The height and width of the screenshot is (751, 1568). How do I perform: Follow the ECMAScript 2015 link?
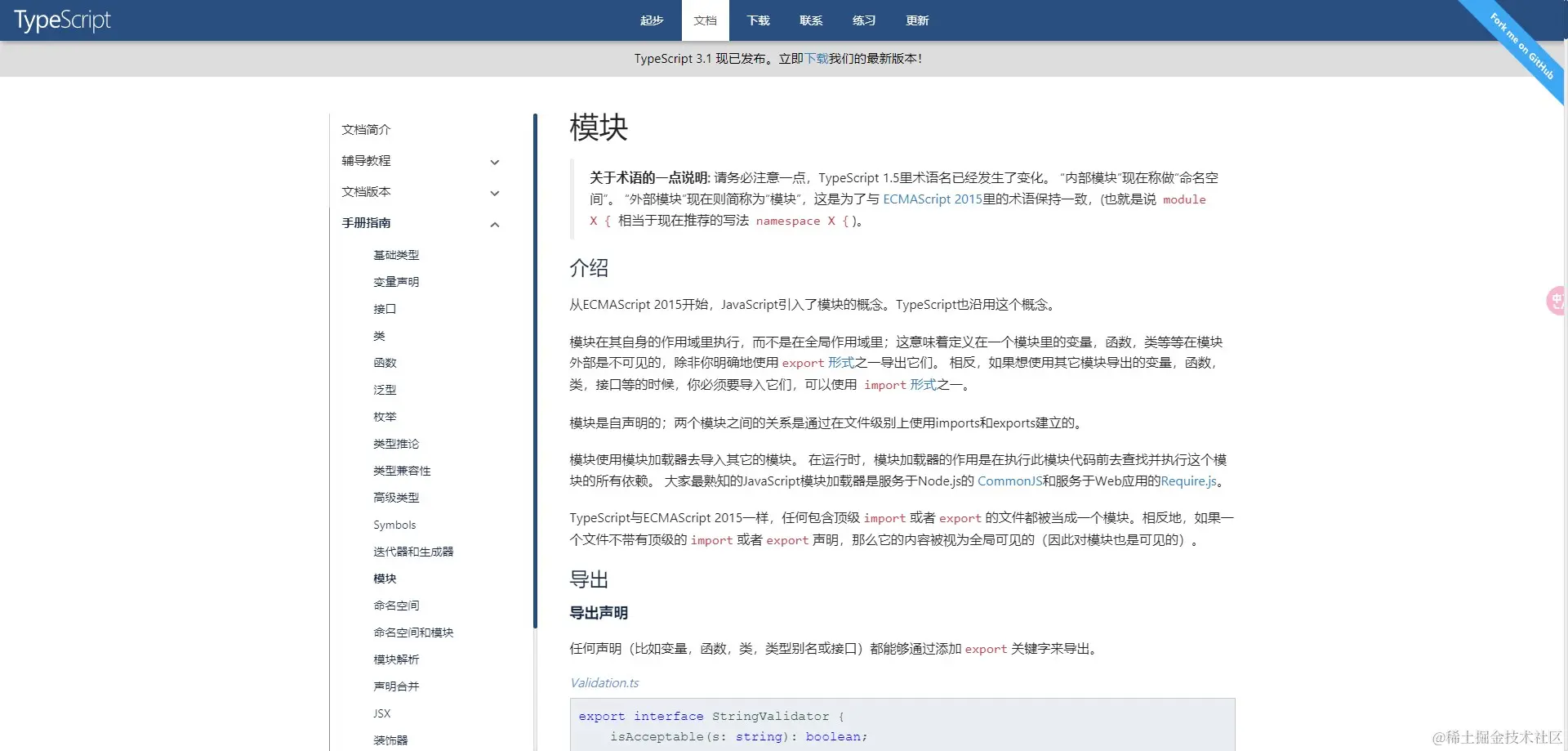[933, 199]
